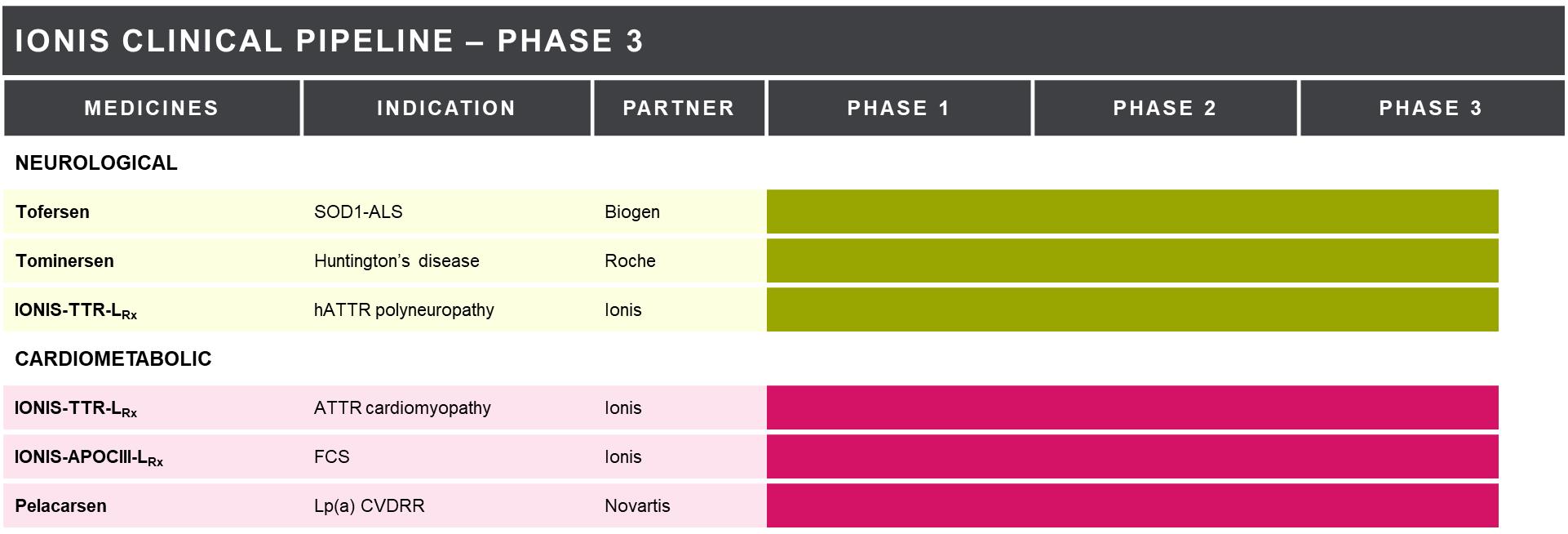
Task: Select the magenta FCS progress bar
Action: tap(1132, 456)
